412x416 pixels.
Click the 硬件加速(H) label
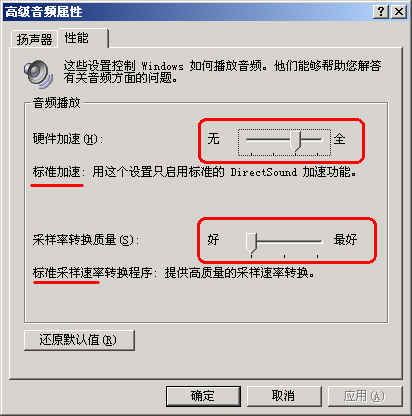point(68,139)
